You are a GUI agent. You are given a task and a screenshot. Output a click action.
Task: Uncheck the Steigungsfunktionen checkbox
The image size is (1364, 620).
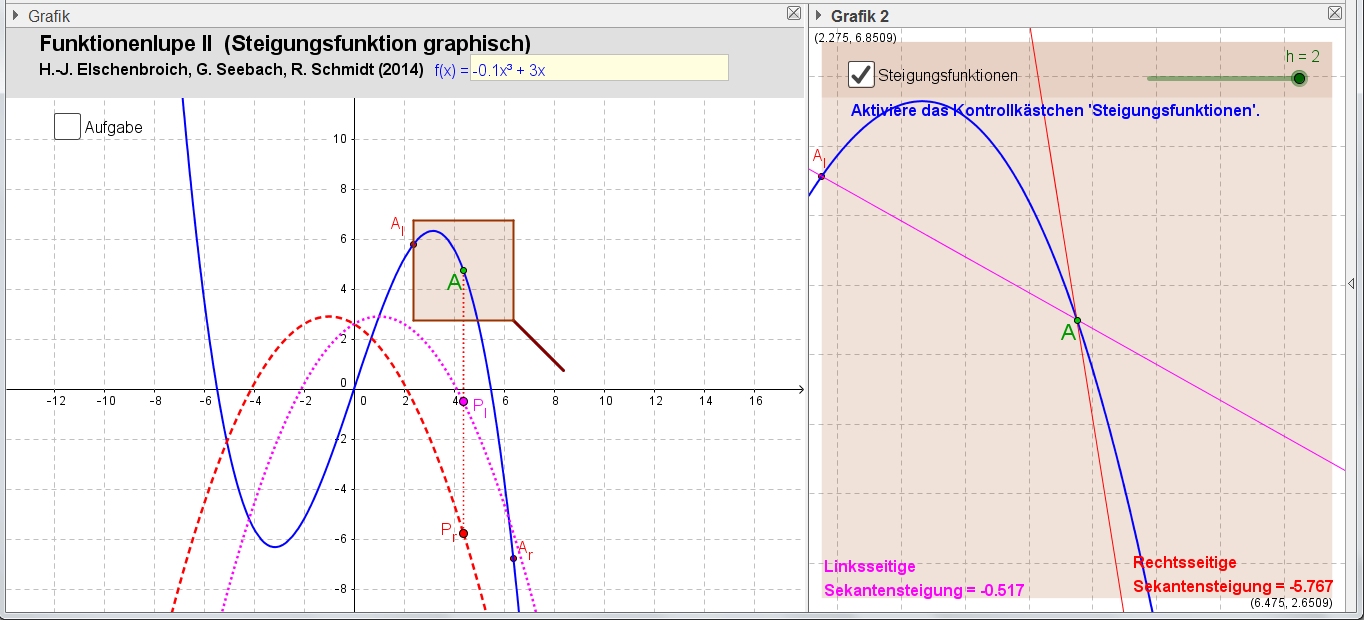tap(860, 75)
